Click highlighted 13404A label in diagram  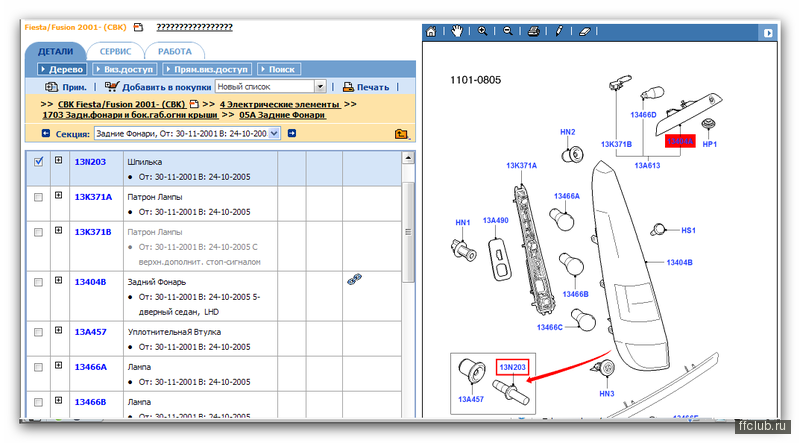click(x=680, y=141)
